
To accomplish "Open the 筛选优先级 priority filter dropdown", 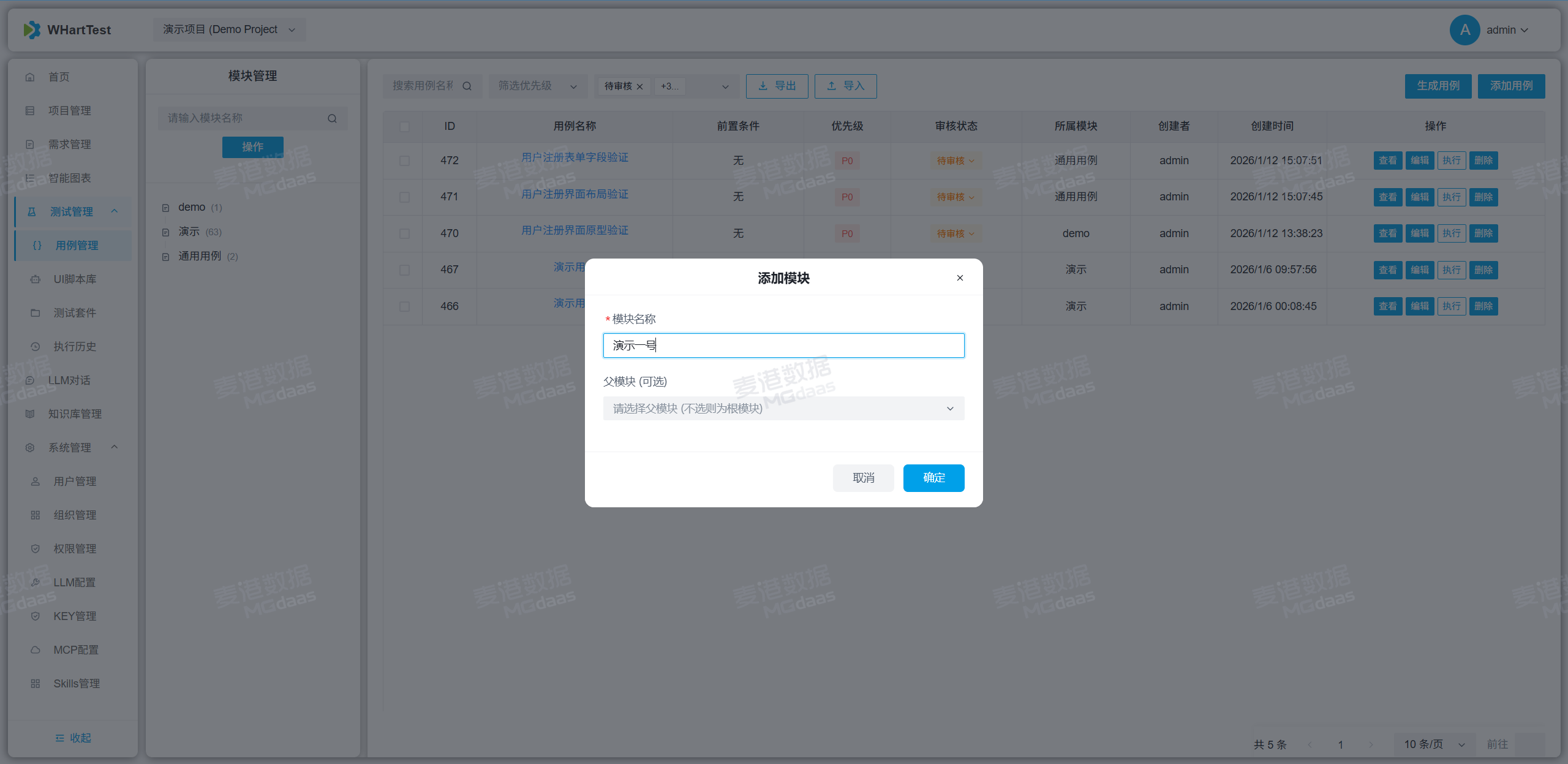I will pyautogui.click(x=537, y=86).
